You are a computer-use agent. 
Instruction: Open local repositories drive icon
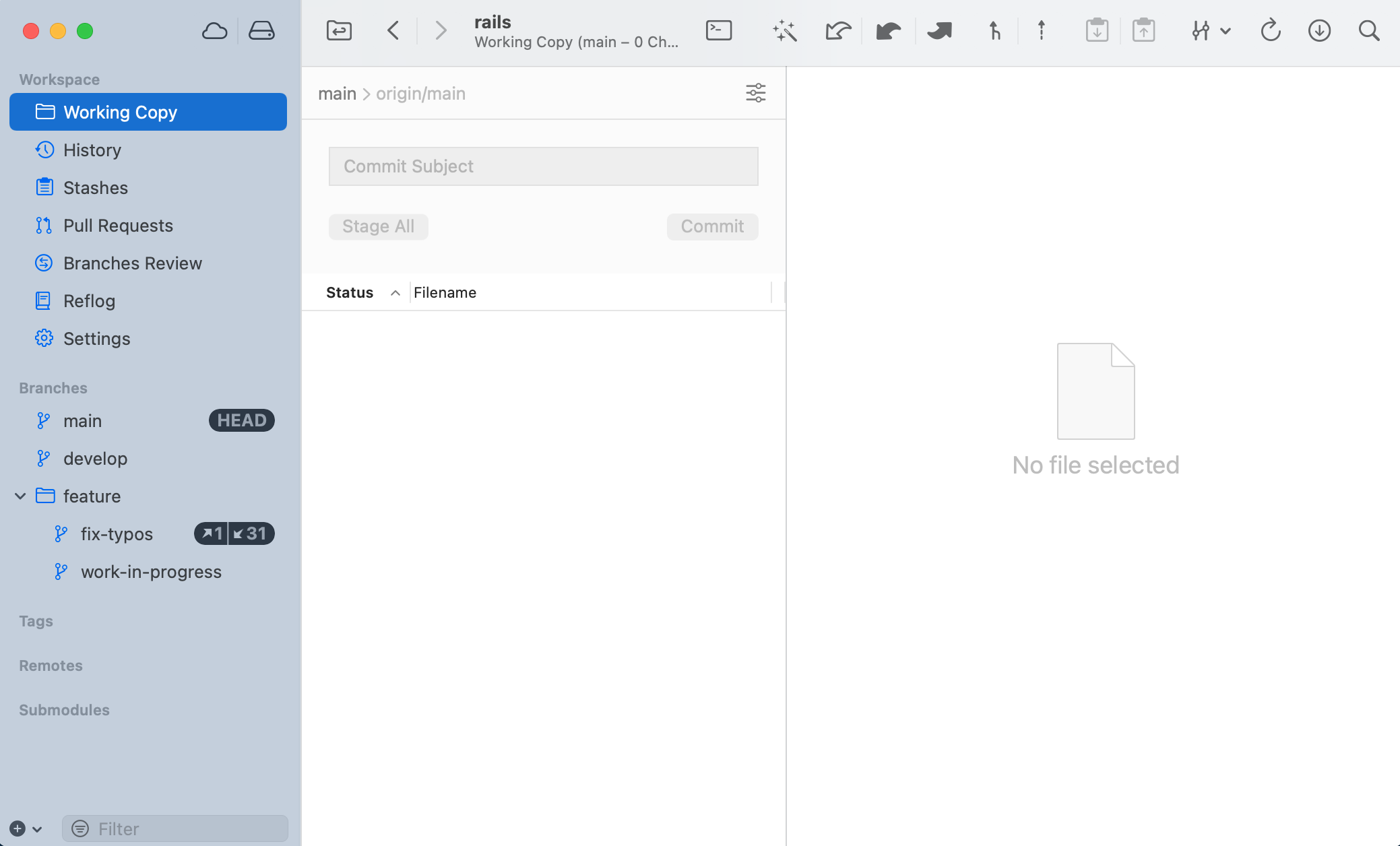tap(261, 30)
